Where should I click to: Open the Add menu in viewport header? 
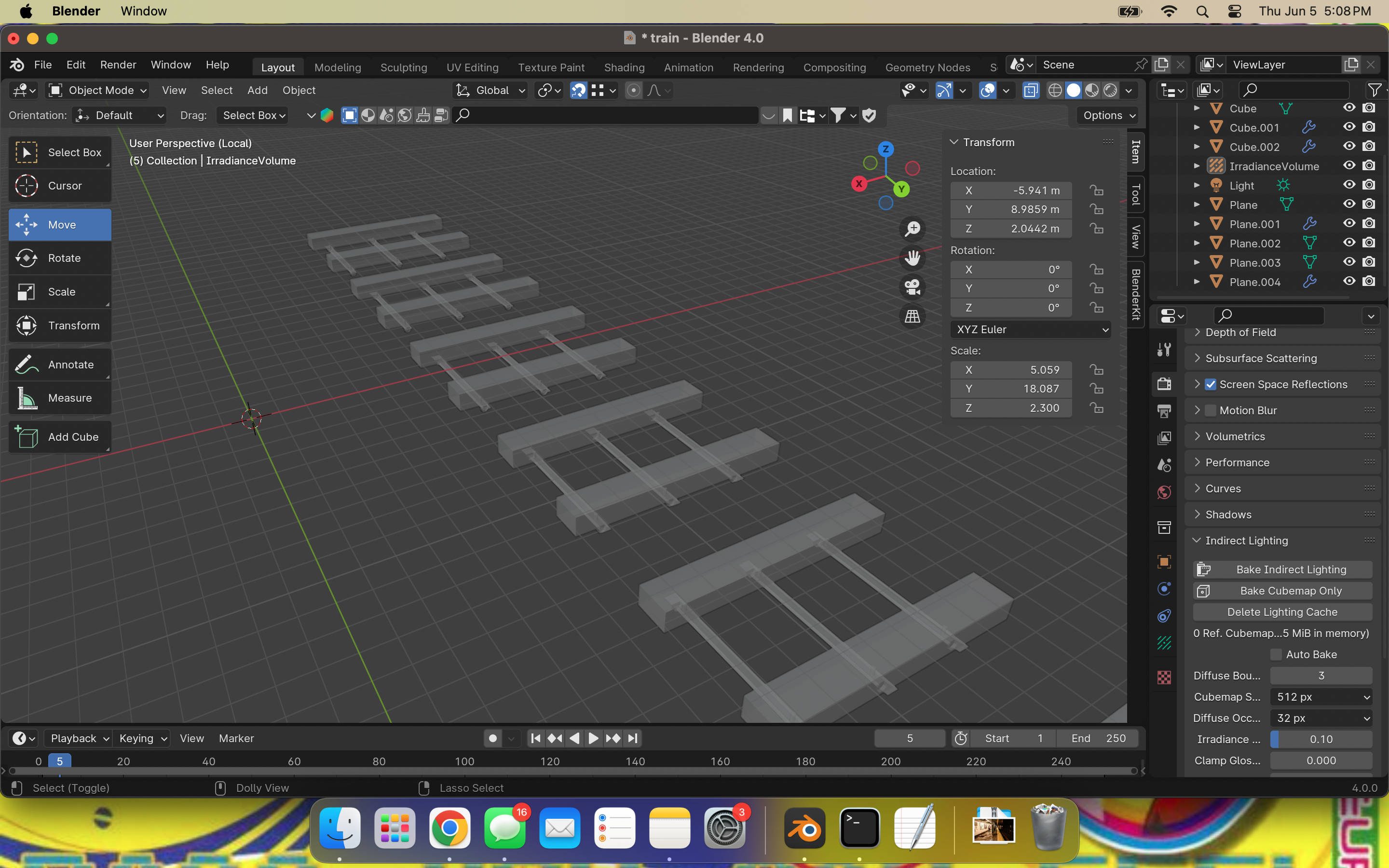(x=257, y=90)
